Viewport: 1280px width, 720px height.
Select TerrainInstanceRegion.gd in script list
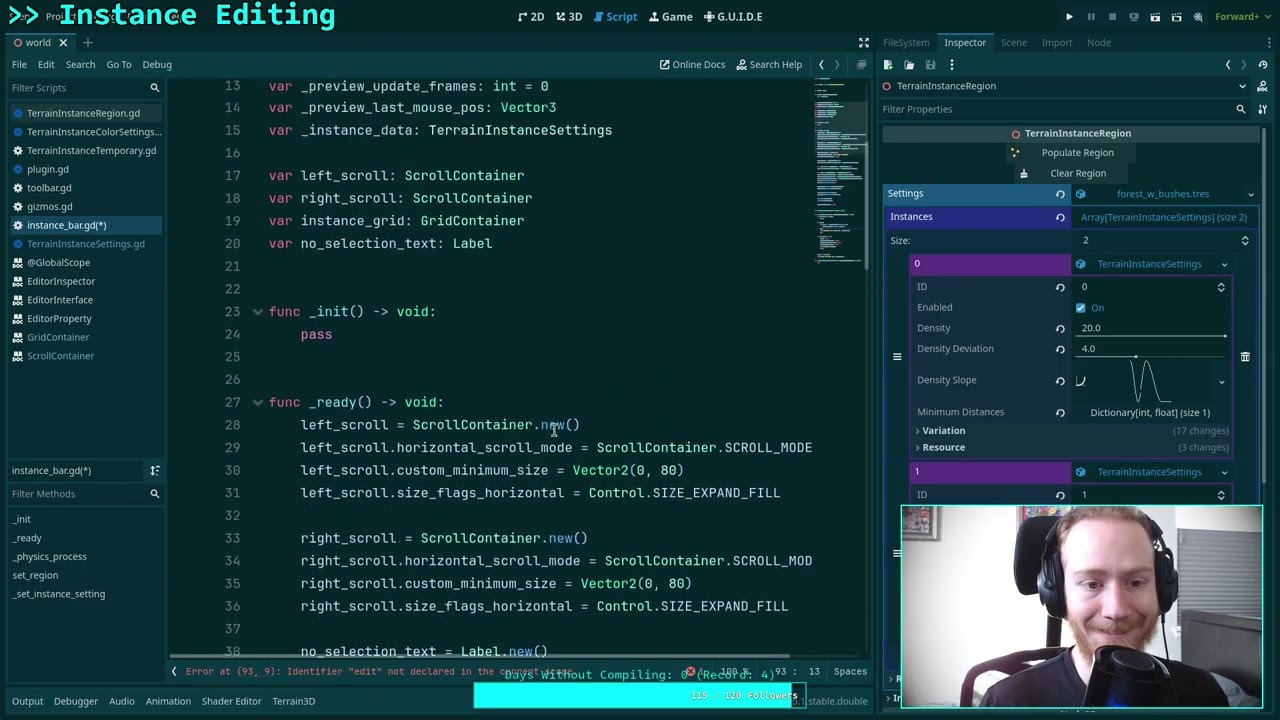84,113
